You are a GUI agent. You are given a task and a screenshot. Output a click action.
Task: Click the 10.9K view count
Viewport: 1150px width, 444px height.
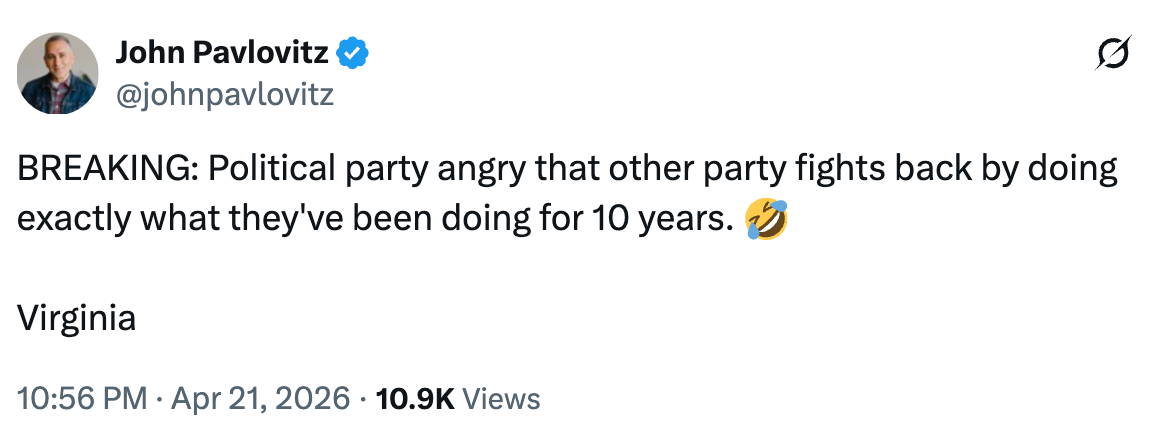pyautogui.click(x=415, y=399)
